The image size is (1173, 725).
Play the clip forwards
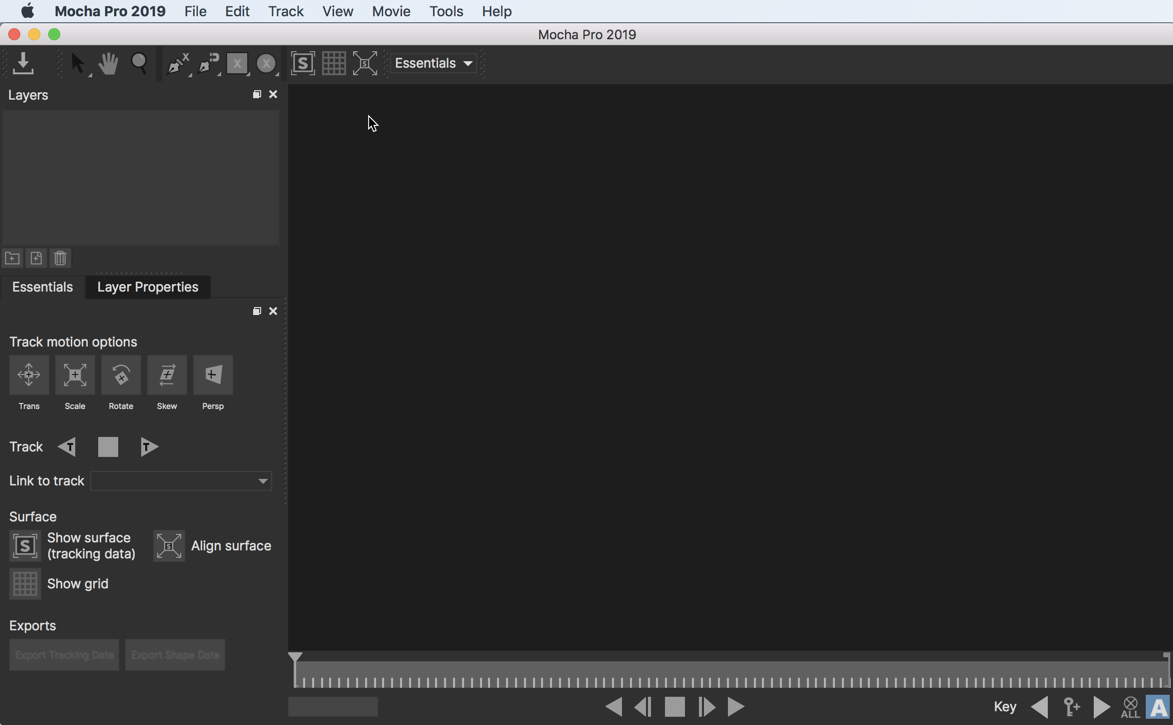point(736,707)
